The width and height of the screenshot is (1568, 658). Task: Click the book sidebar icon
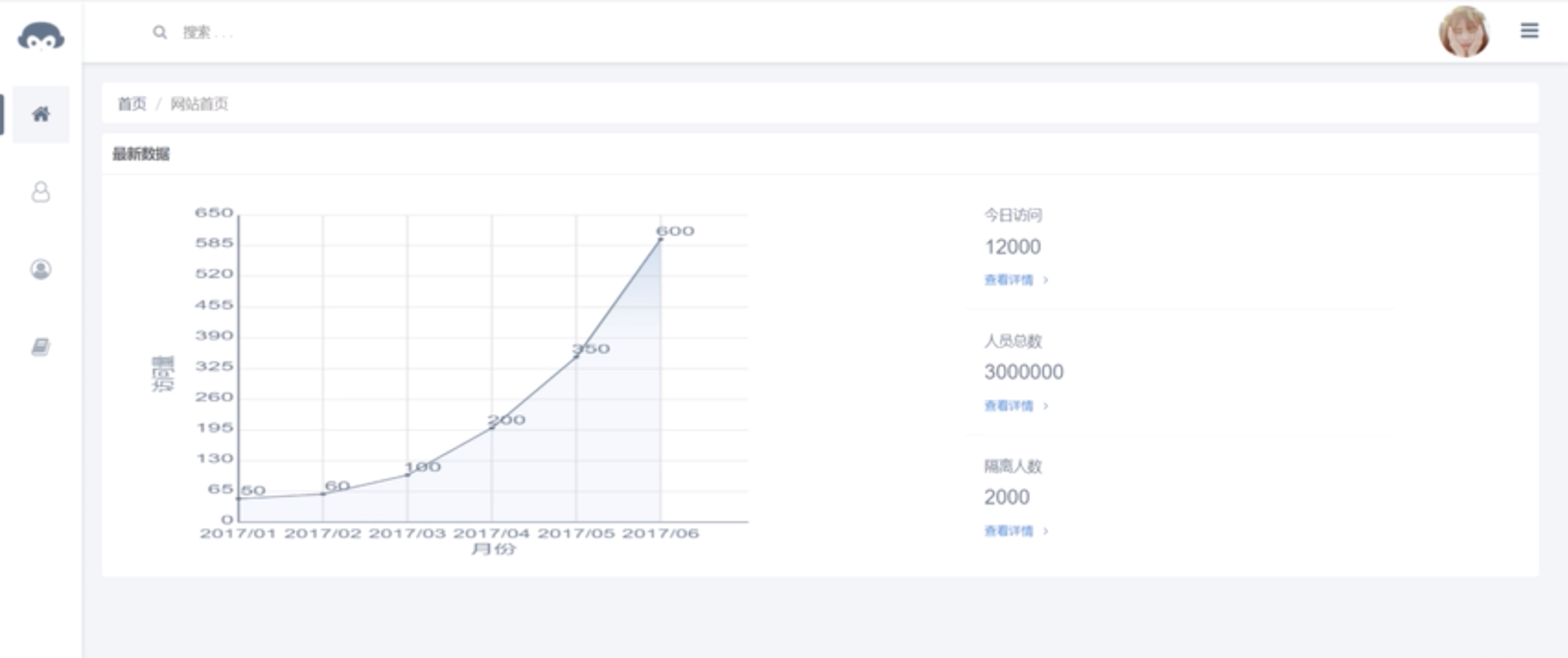coord(41,347)
